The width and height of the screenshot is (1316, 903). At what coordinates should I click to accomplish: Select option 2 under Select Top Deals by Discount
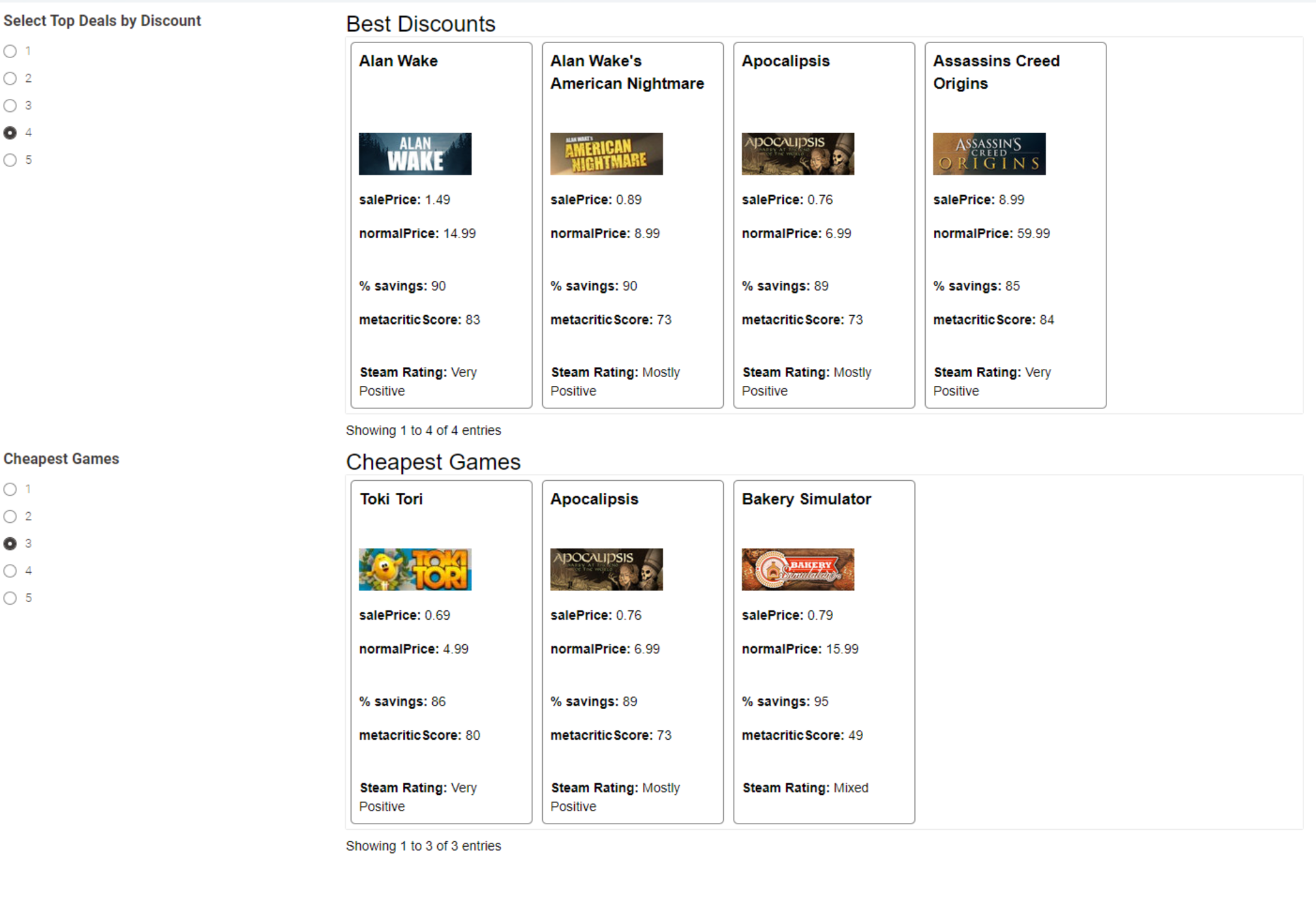click(x=10, y=78)
